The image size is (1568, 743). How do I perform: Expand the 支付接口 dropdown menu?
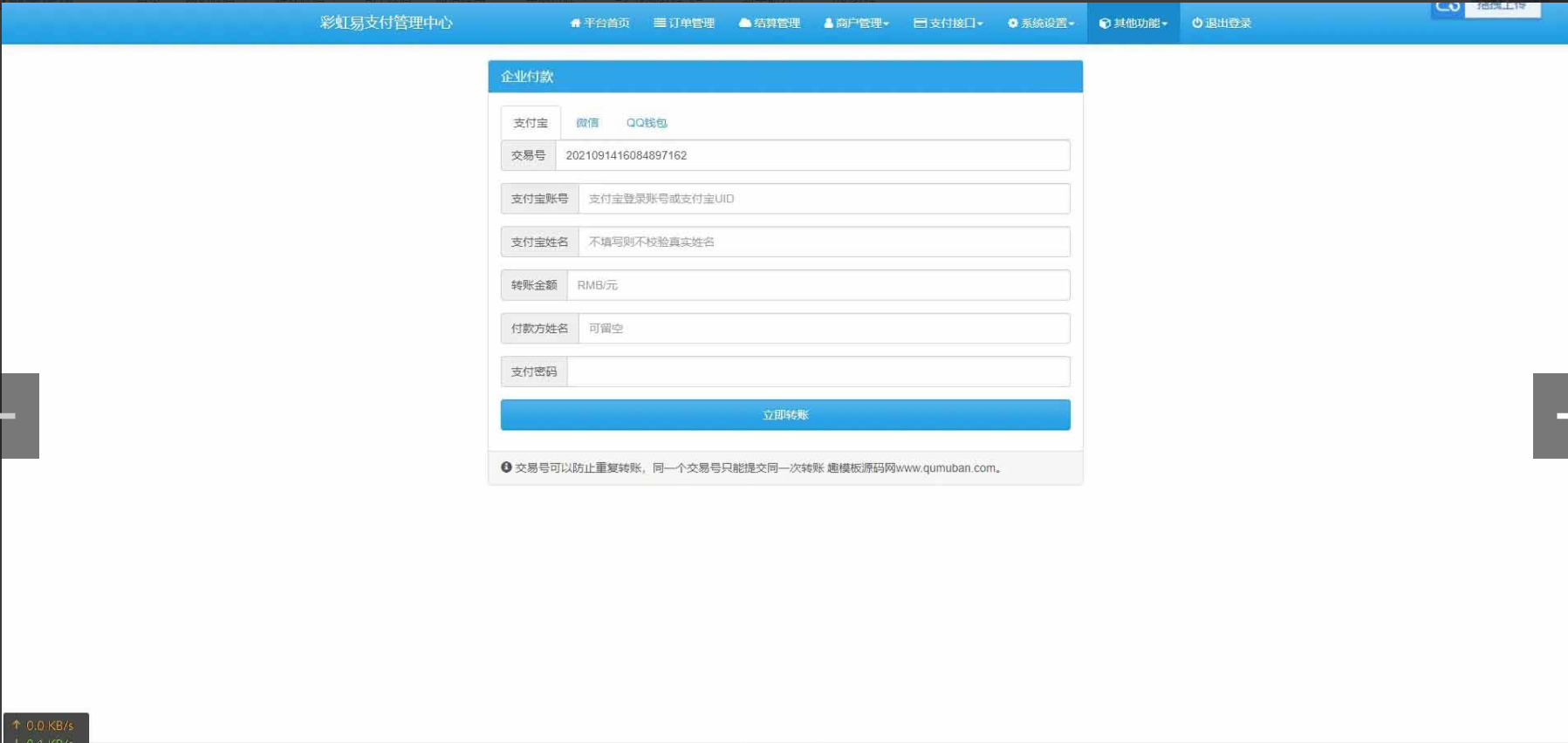pos(948,24)
